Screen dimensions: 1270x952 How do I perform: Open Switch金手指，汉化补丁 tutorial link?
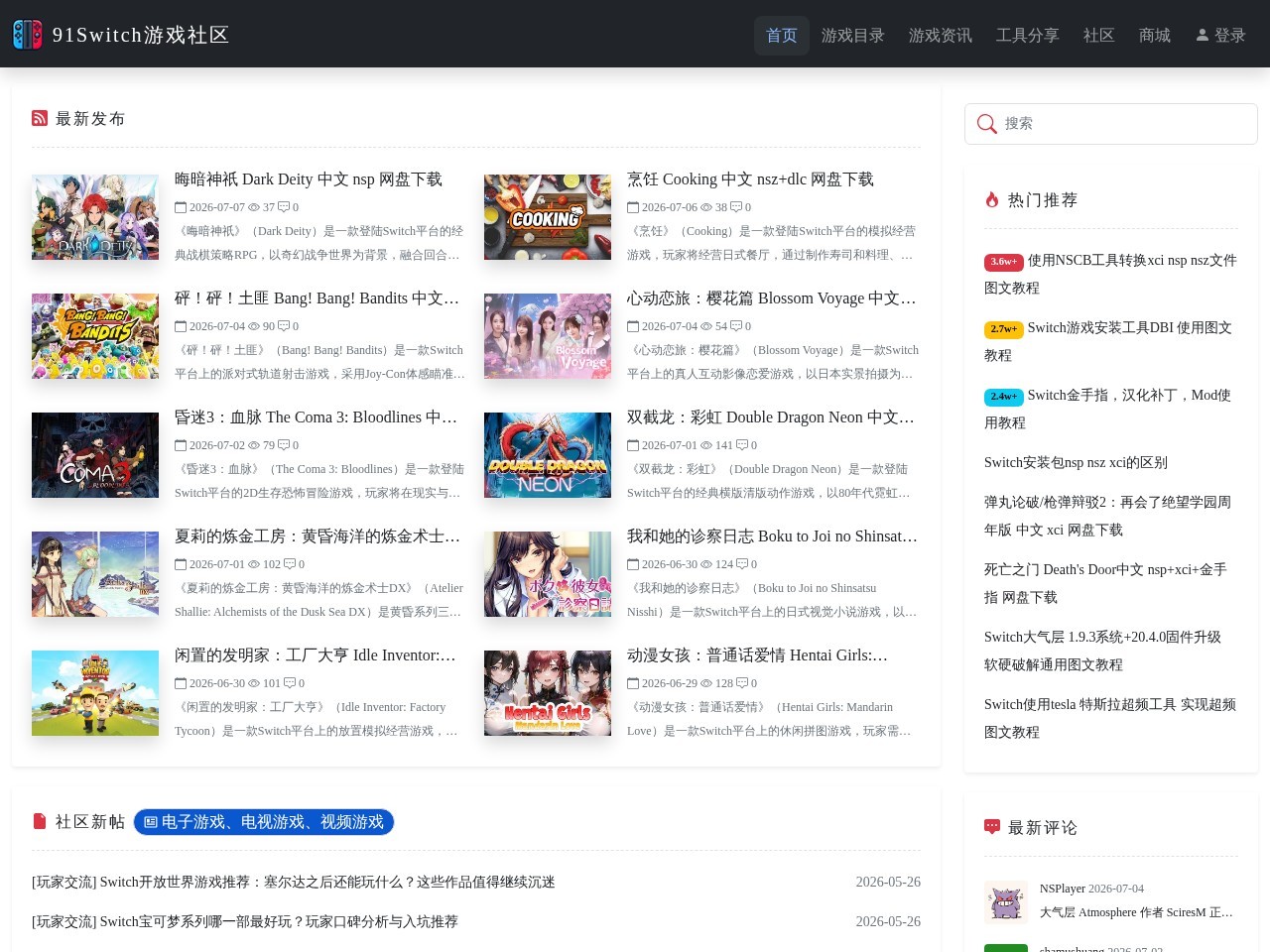point(1107,409)
